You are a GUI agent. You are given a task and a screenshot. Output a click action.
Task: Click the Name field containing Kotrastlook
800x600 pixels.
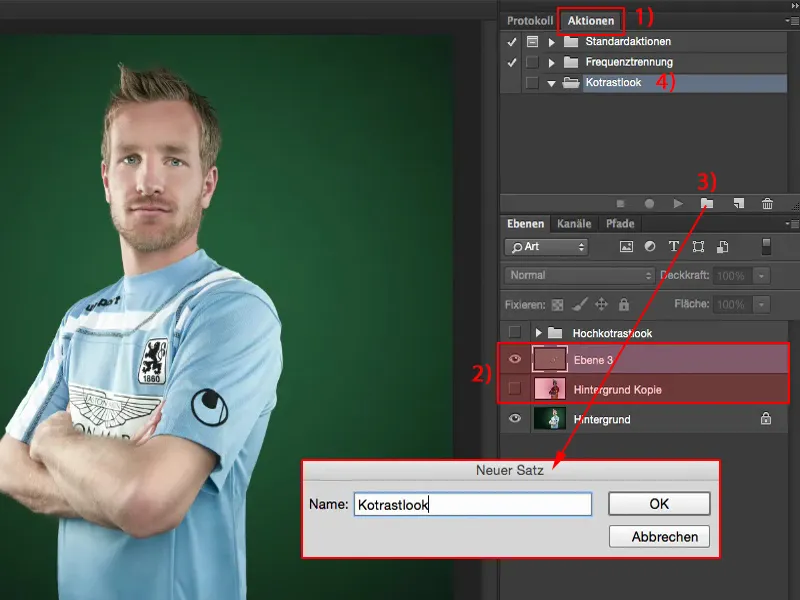(x=472, y=504)
